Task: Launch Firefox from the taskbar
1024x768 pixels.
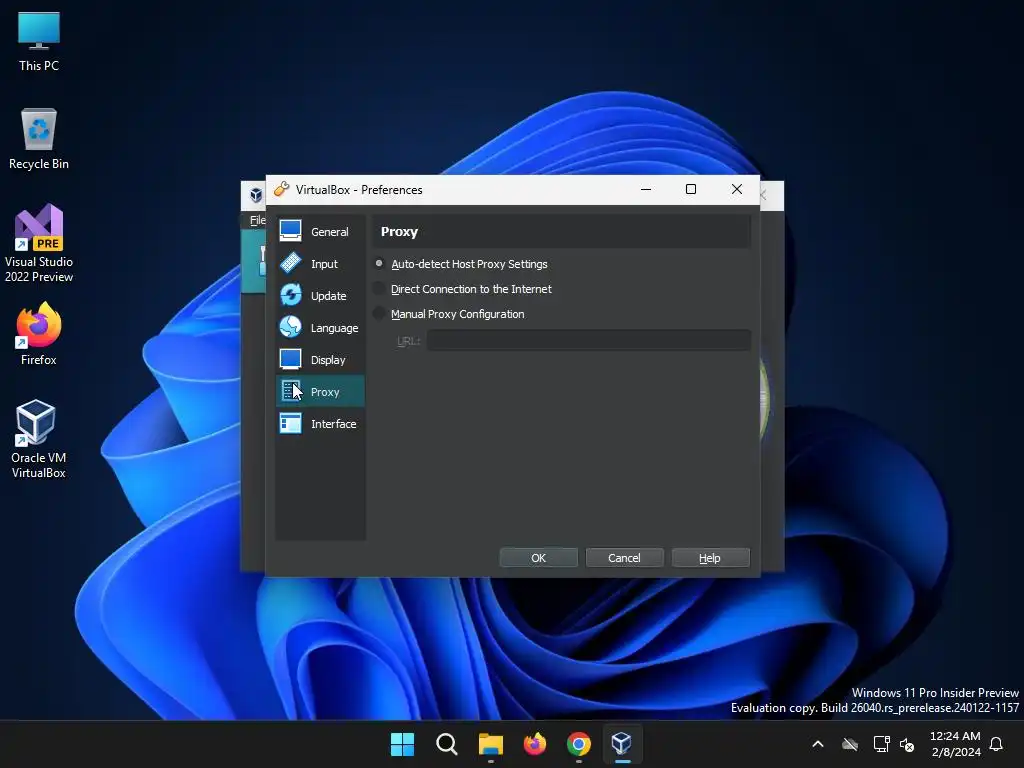Action: (x=535, y=744)
